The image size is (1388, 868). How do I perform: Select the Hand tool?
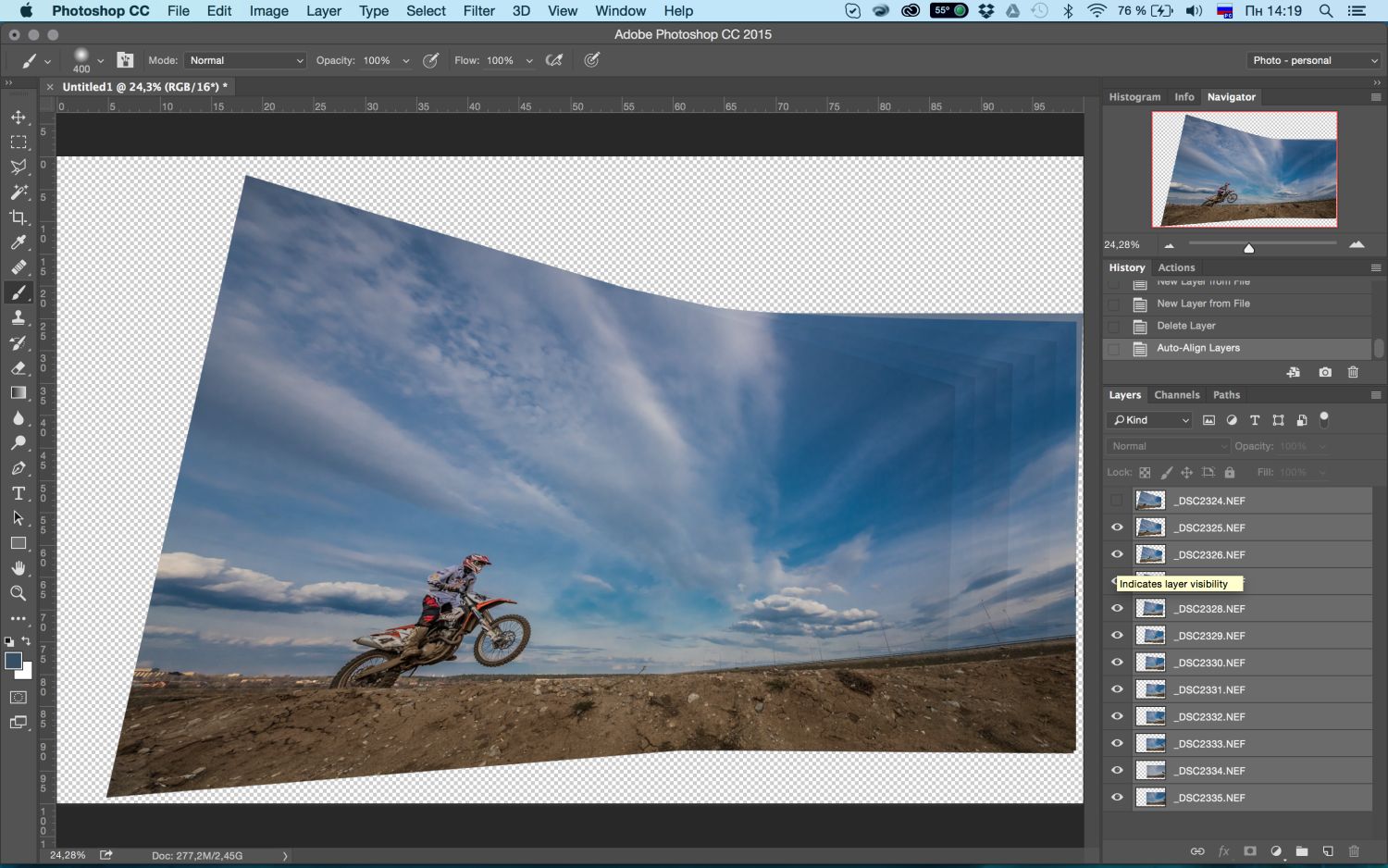click(x=19, y=568)
